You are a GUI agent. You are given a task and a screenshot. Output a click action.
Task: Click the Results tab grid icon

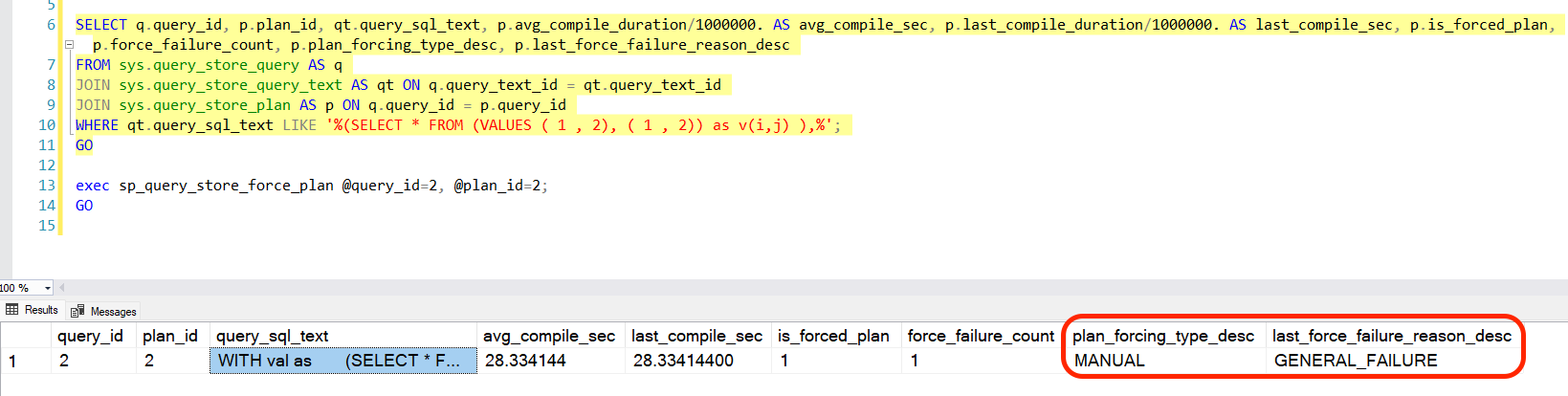(12, 310)
